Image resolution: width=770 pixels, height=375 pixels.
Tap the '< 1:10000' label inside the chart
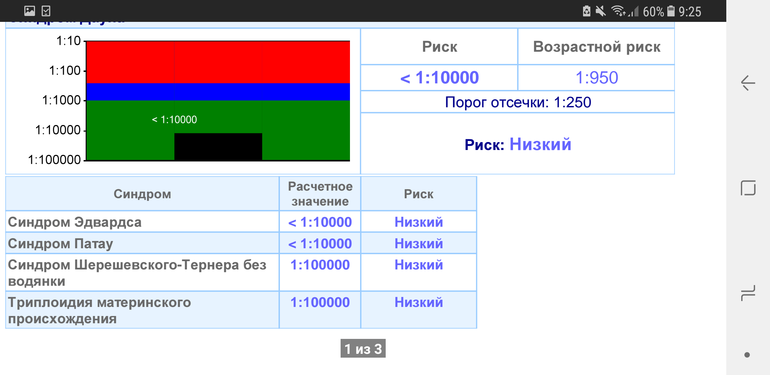pyautogui.click(x=174, y=119)
